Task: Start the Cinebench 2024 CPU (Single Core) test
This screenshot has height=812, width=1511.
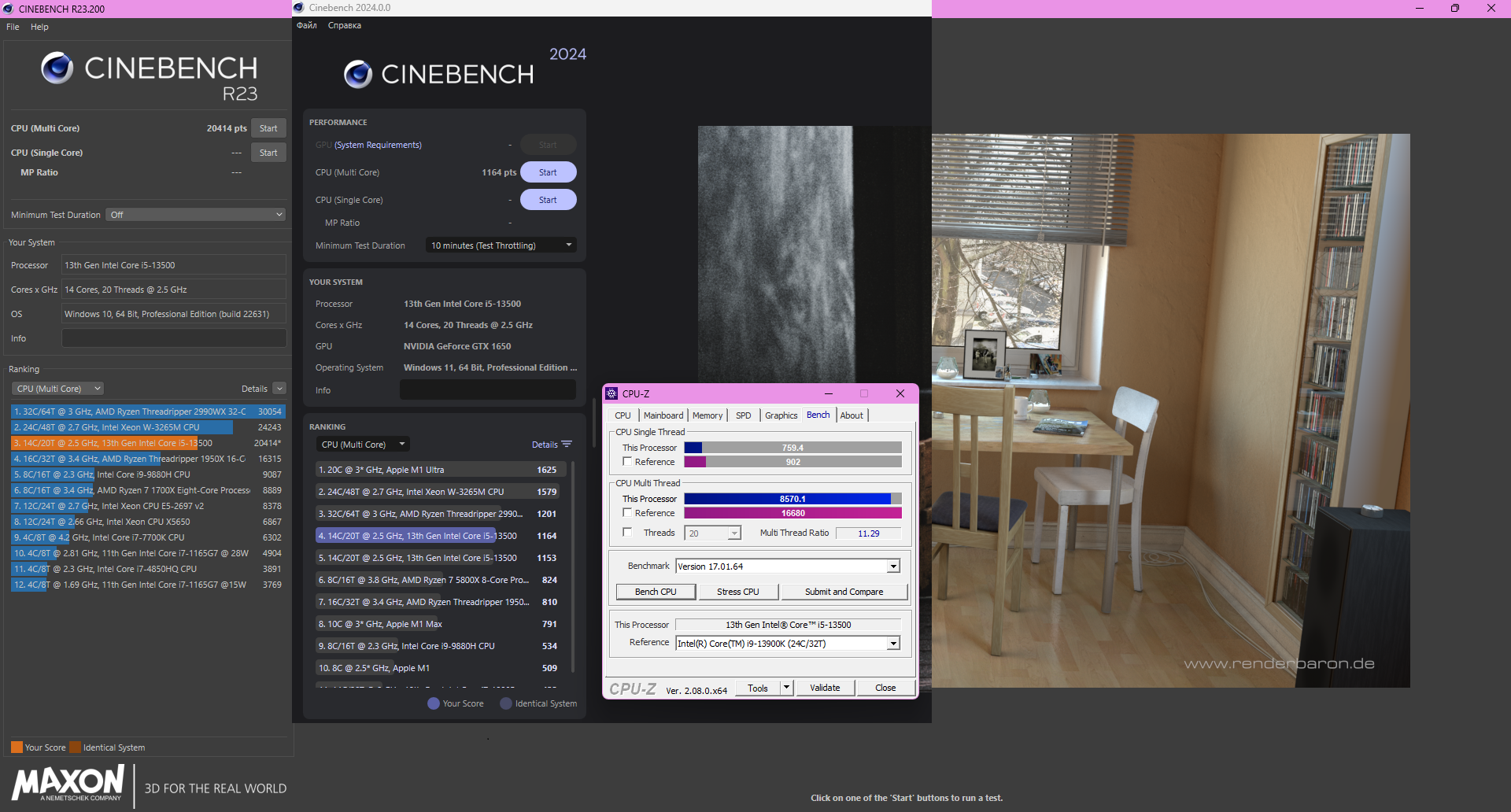Action: click(548, 200)
